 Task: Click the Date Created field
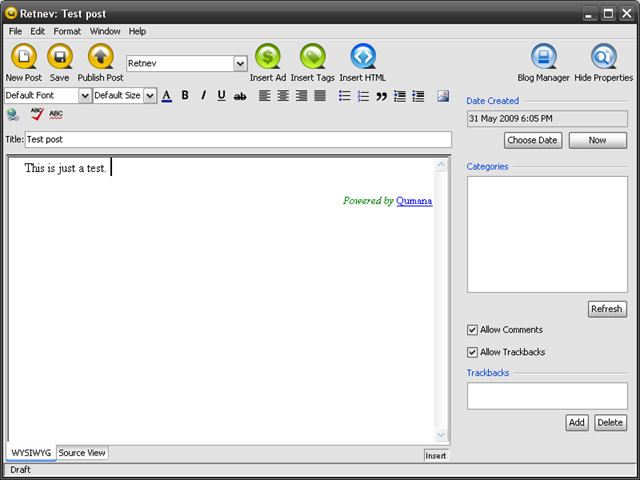pyautogui.click(x=547, y=119)
